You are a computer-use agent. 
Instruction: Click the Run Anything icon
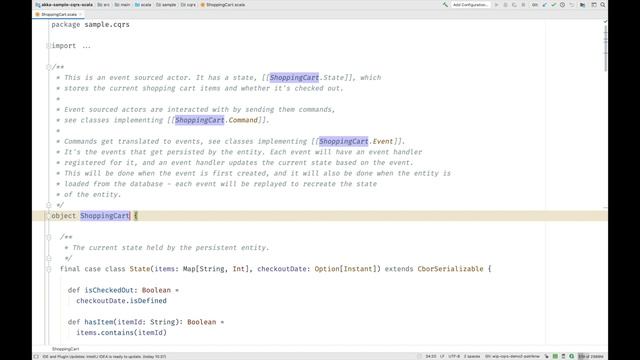pos(582,5)
